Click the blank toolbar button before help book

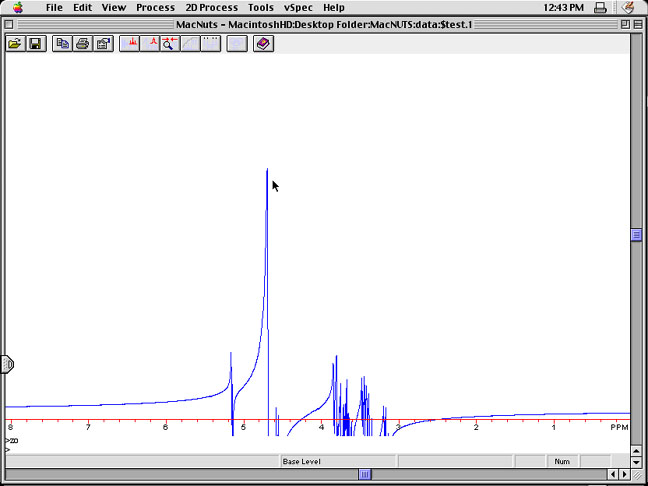[237, 44]
